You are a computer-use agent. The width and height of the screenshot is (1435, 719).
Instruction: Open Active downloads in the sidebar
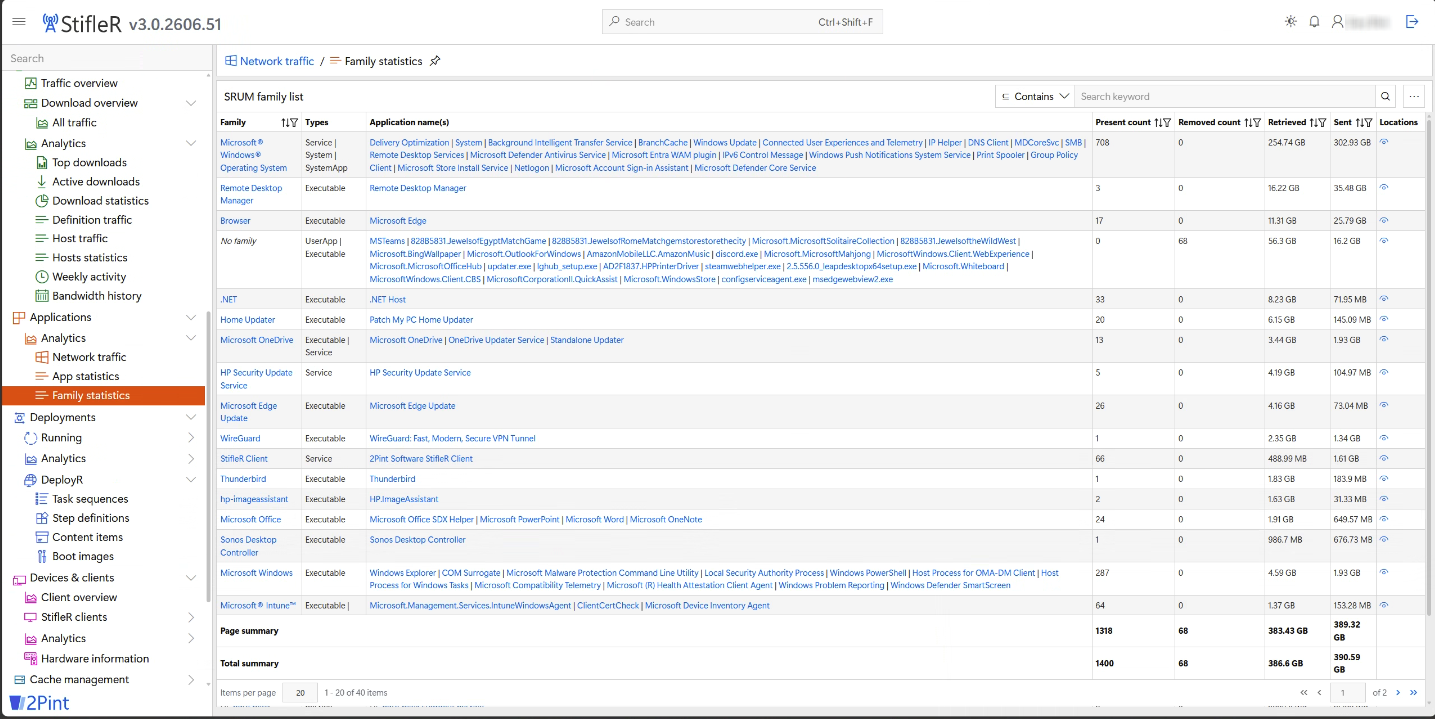[x=96, y=181]
